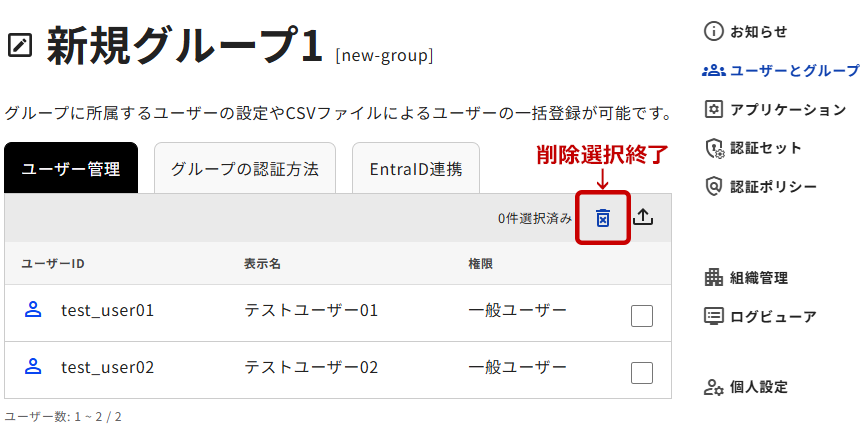
Task: Click the ユーザーID column header
Action: [x=53, y=264]
